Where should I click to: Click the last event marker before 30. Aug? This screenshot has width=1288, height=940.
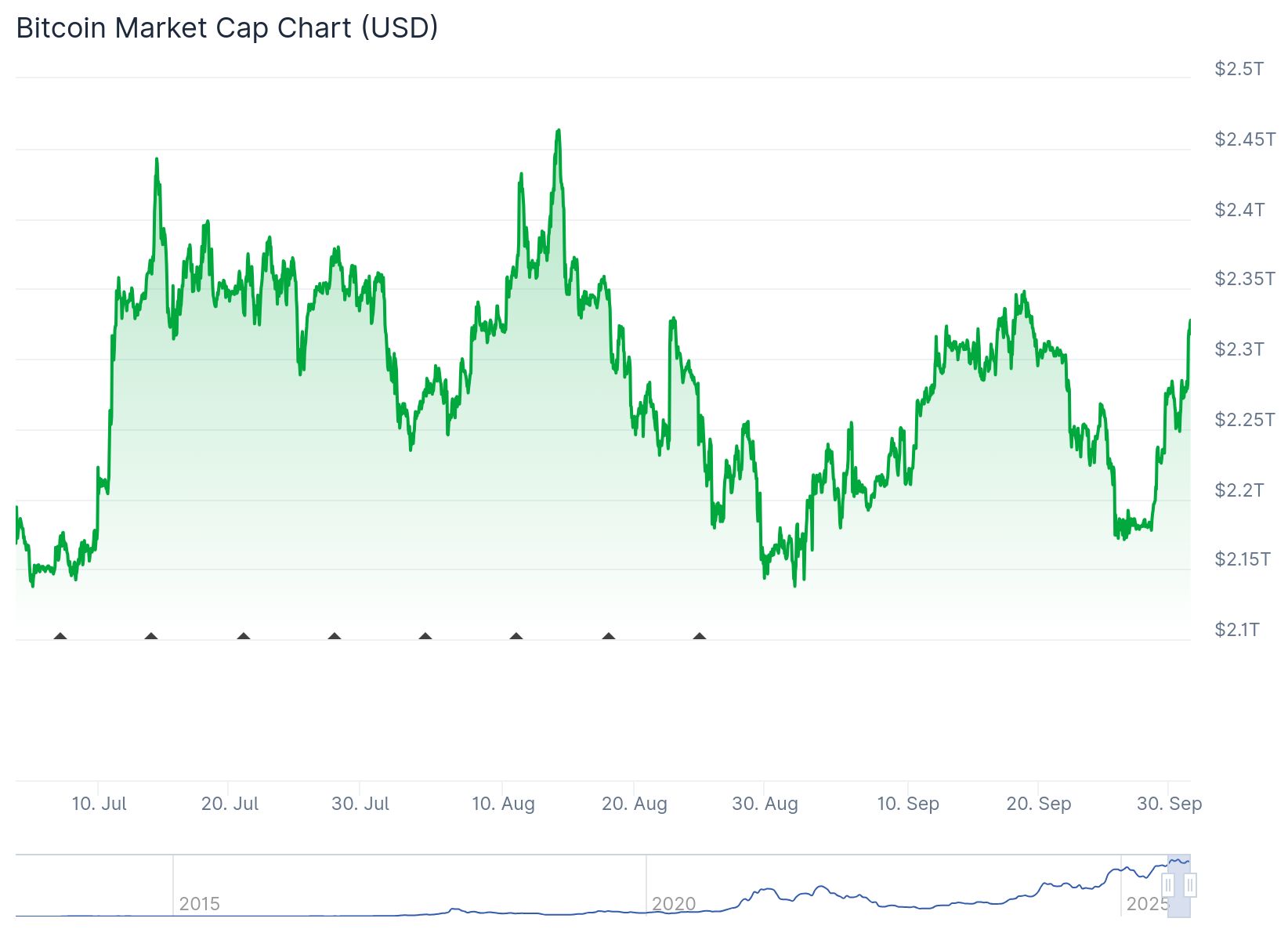pyautogui.click(x=700, y=637)
